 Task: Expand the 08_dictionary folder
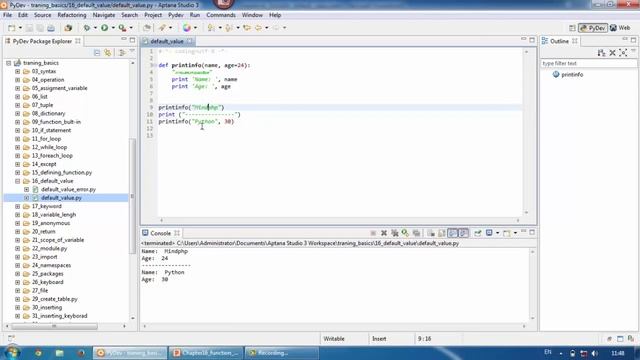point(18,113)
